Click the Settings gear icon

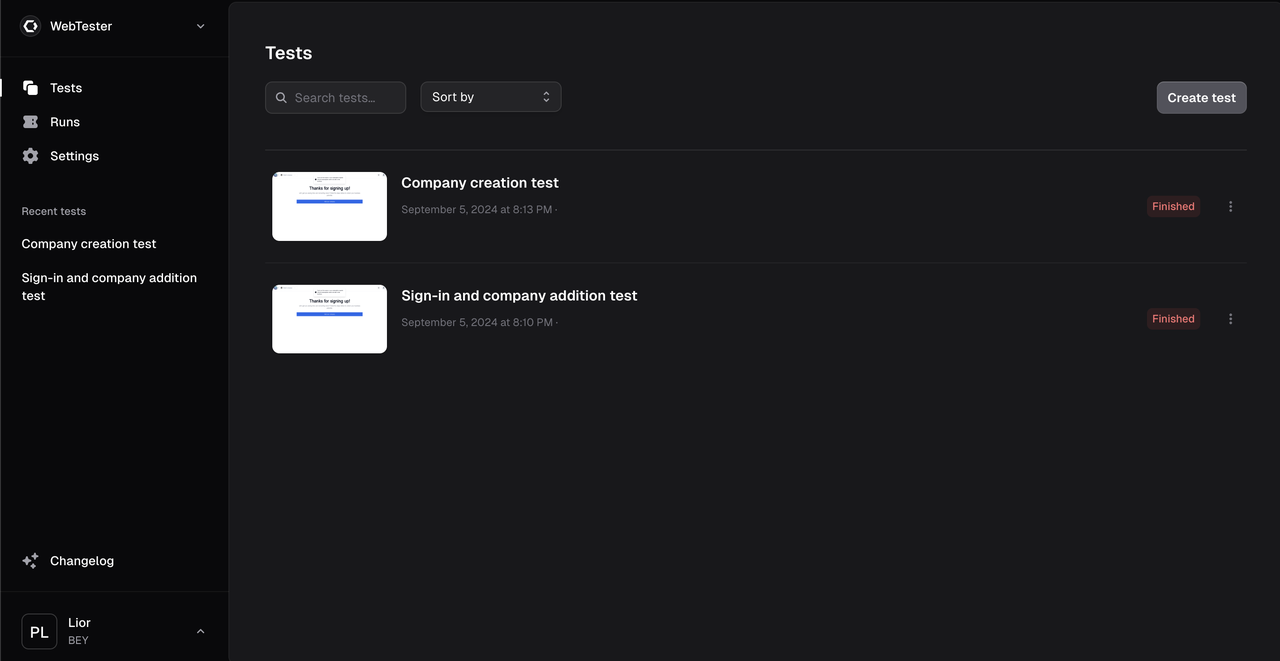[x=30, y=155]
